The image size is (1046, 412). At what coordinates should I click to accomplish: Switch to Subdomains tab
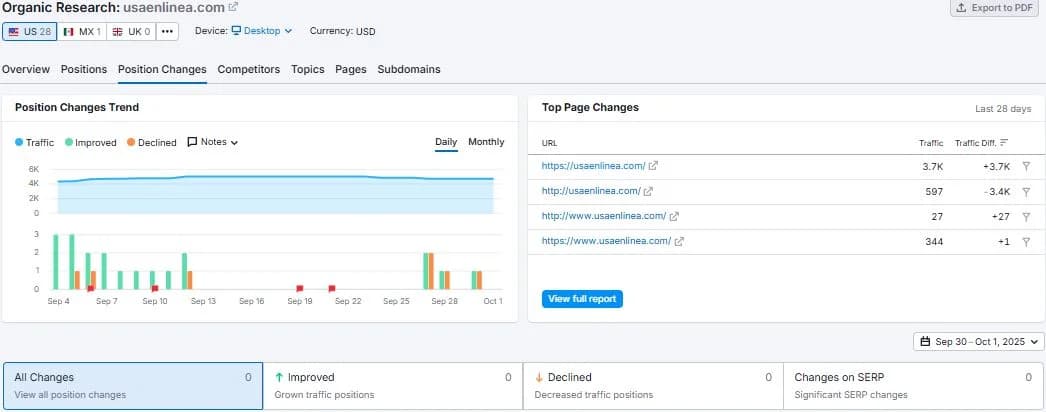click(409, 69)
